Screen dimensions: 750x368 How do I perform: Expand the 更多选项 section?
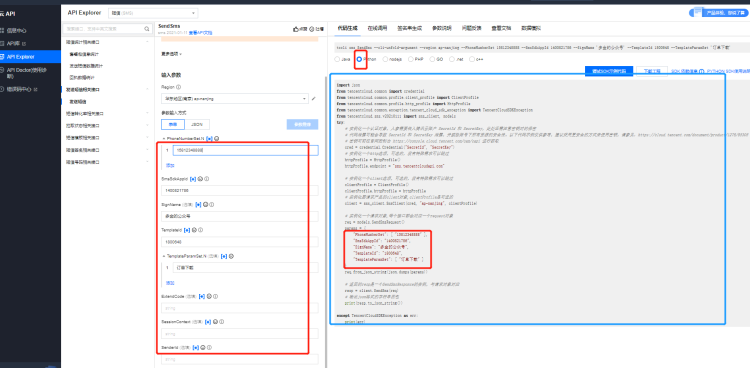(171, 54)
